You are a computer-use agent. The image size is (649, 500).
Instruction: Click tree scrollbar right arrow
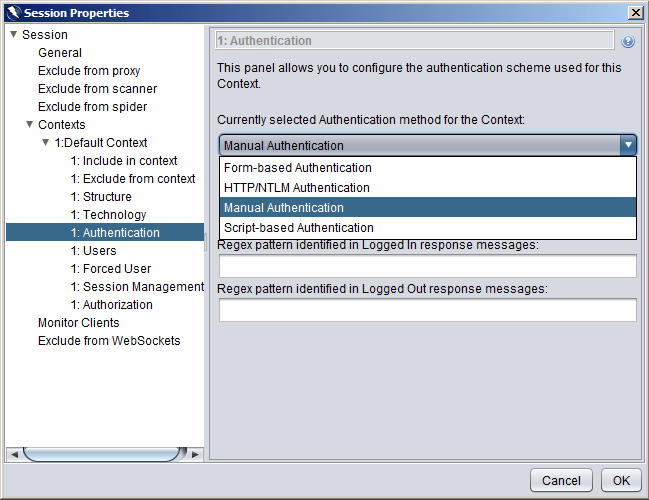(x=195, y=454)
